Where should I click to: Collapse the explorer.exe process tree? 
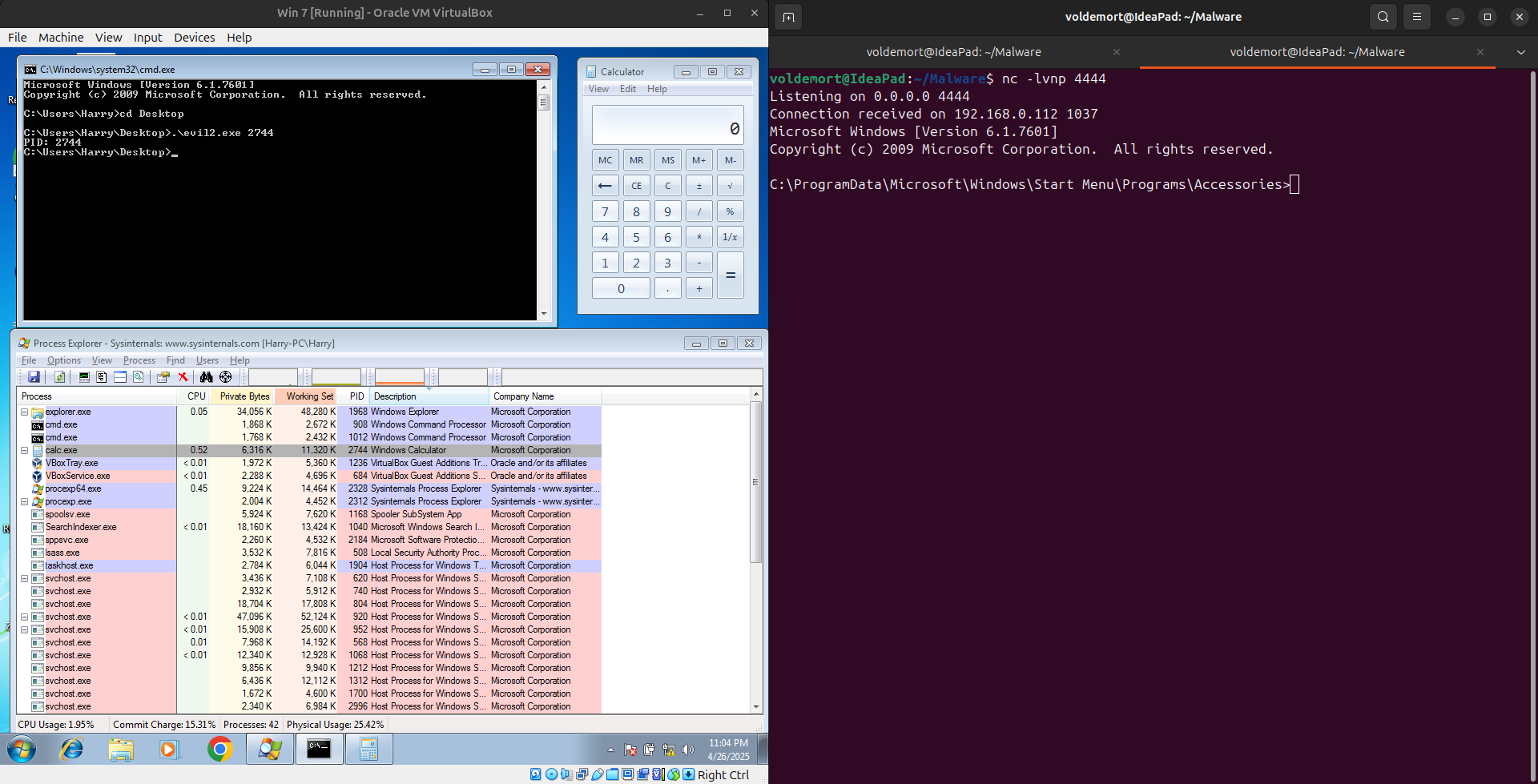coord(24,412)
